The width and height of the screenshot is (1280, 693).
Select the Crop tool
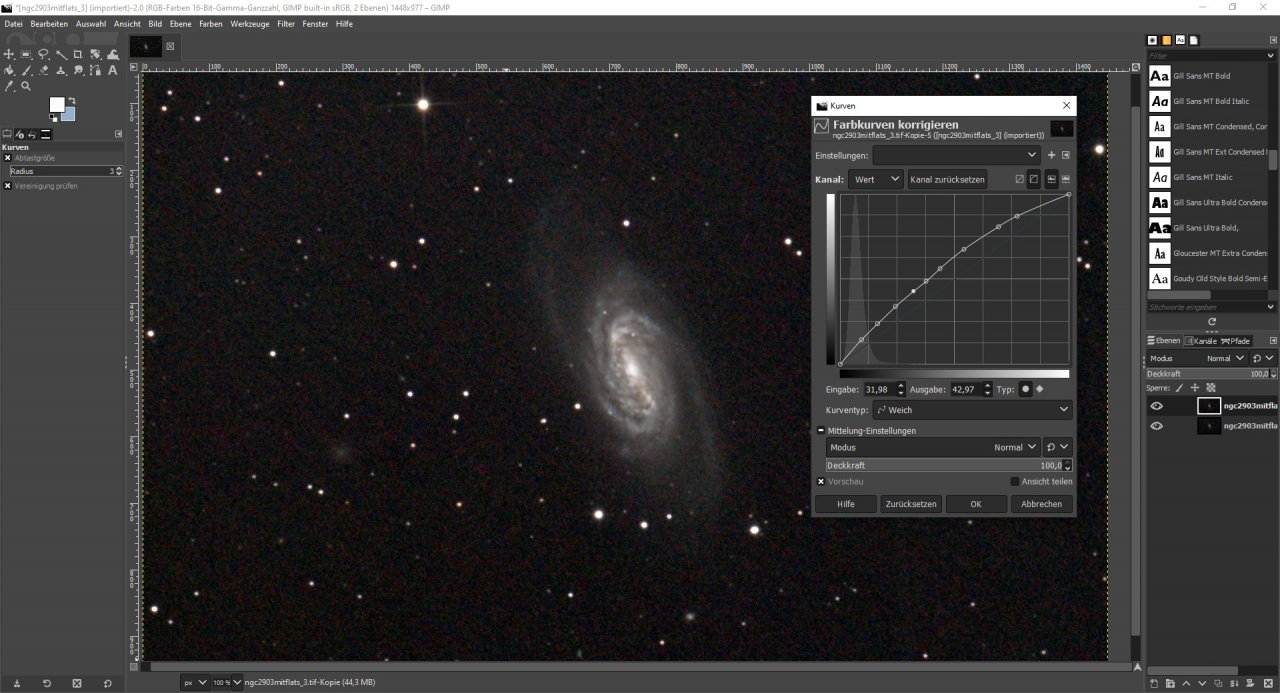pos(79,55)
